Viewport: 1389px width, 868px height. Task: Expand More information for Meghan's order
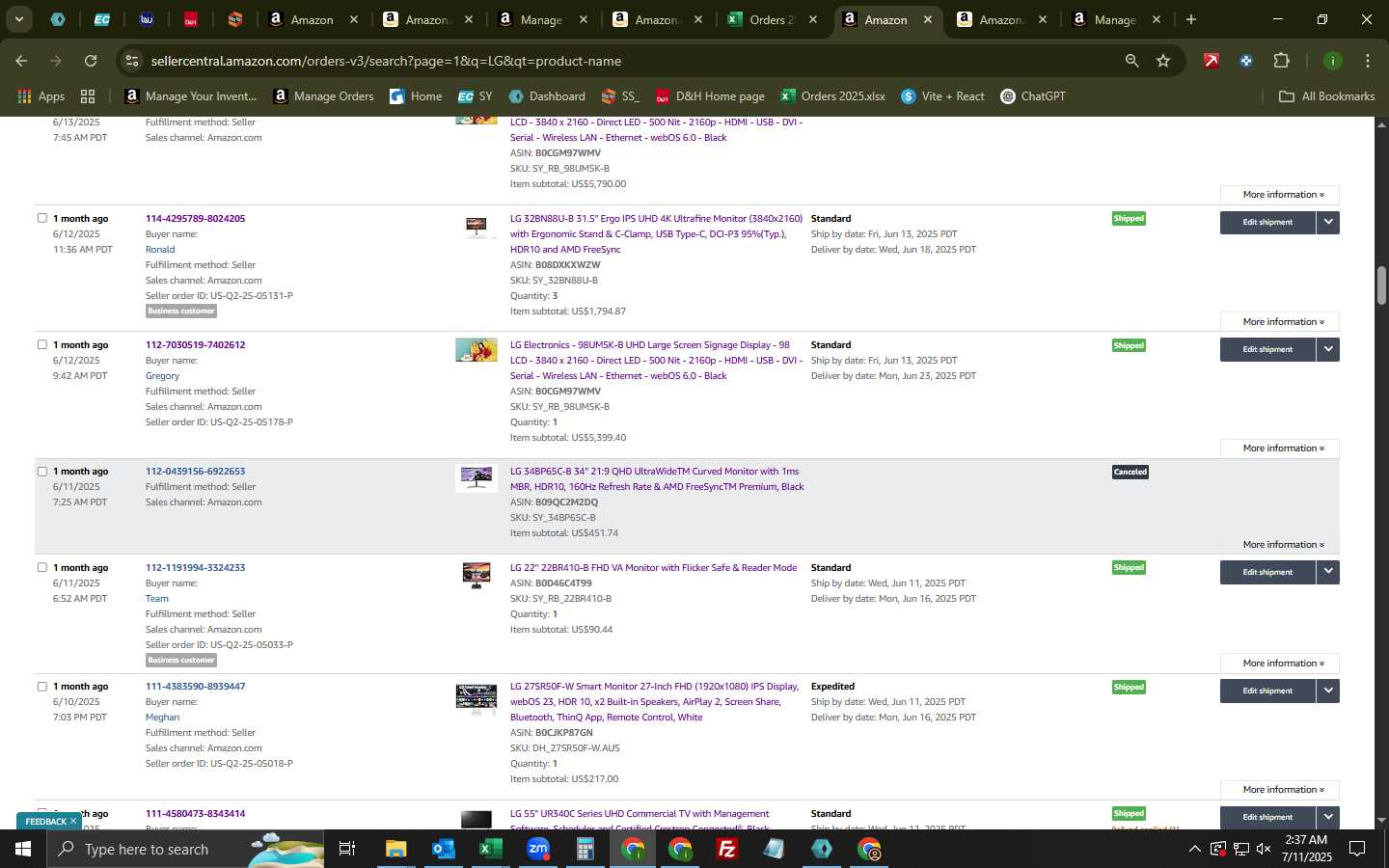(x=1279, y=789)
